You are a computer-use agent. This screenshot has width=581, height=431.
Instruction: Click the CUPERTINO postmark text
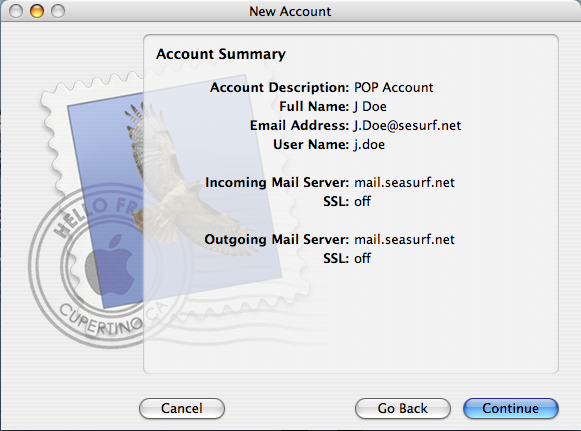[101, 319]
